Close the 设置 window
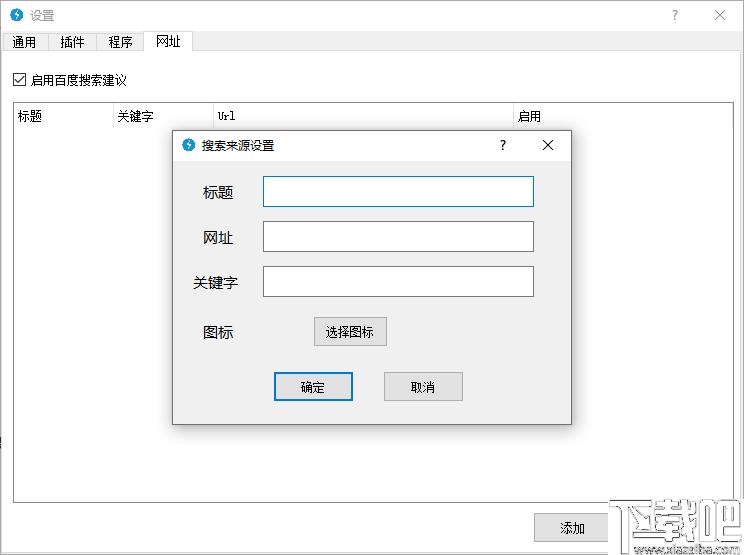Image resolution: width=744 pixels, height=555 pixels. click(720, 15)
